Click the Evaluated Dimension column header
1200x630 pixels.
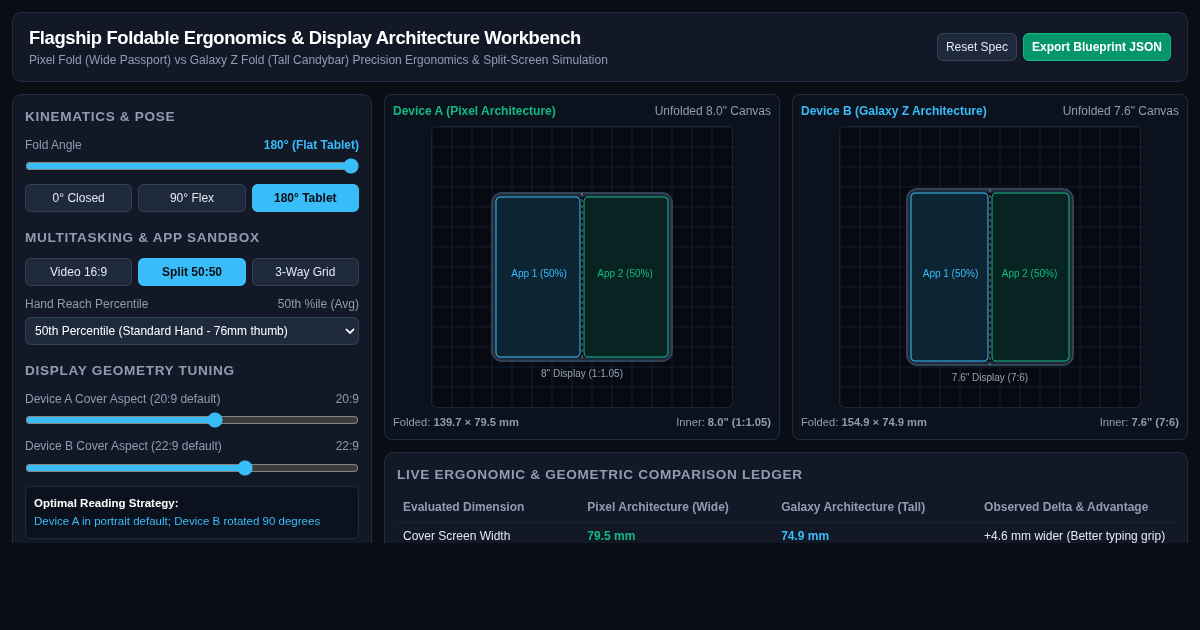[463, 507]
